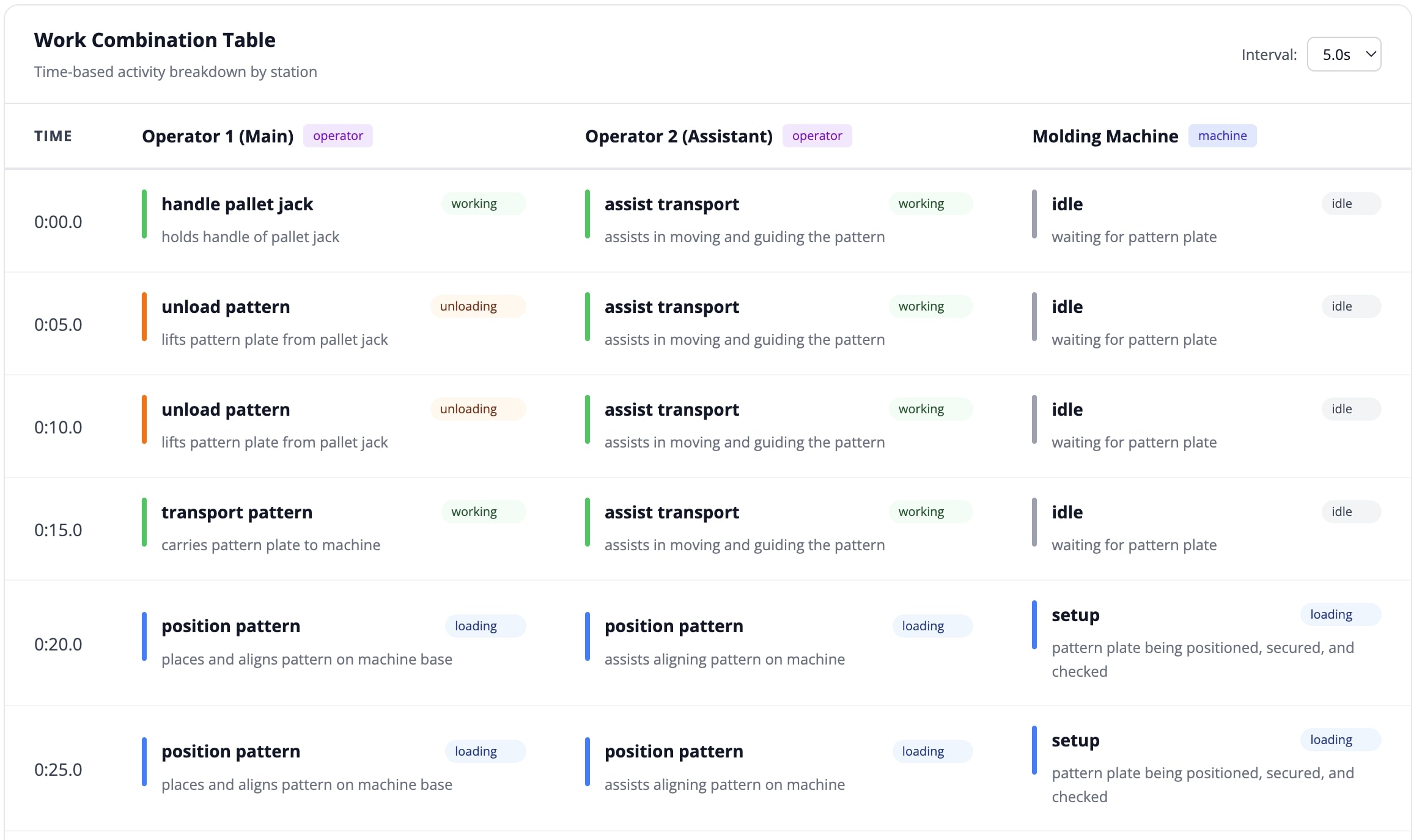Click the loading badge for setup at 0:25.0
Screen dimensions: 1422x840
(1330, 740)
